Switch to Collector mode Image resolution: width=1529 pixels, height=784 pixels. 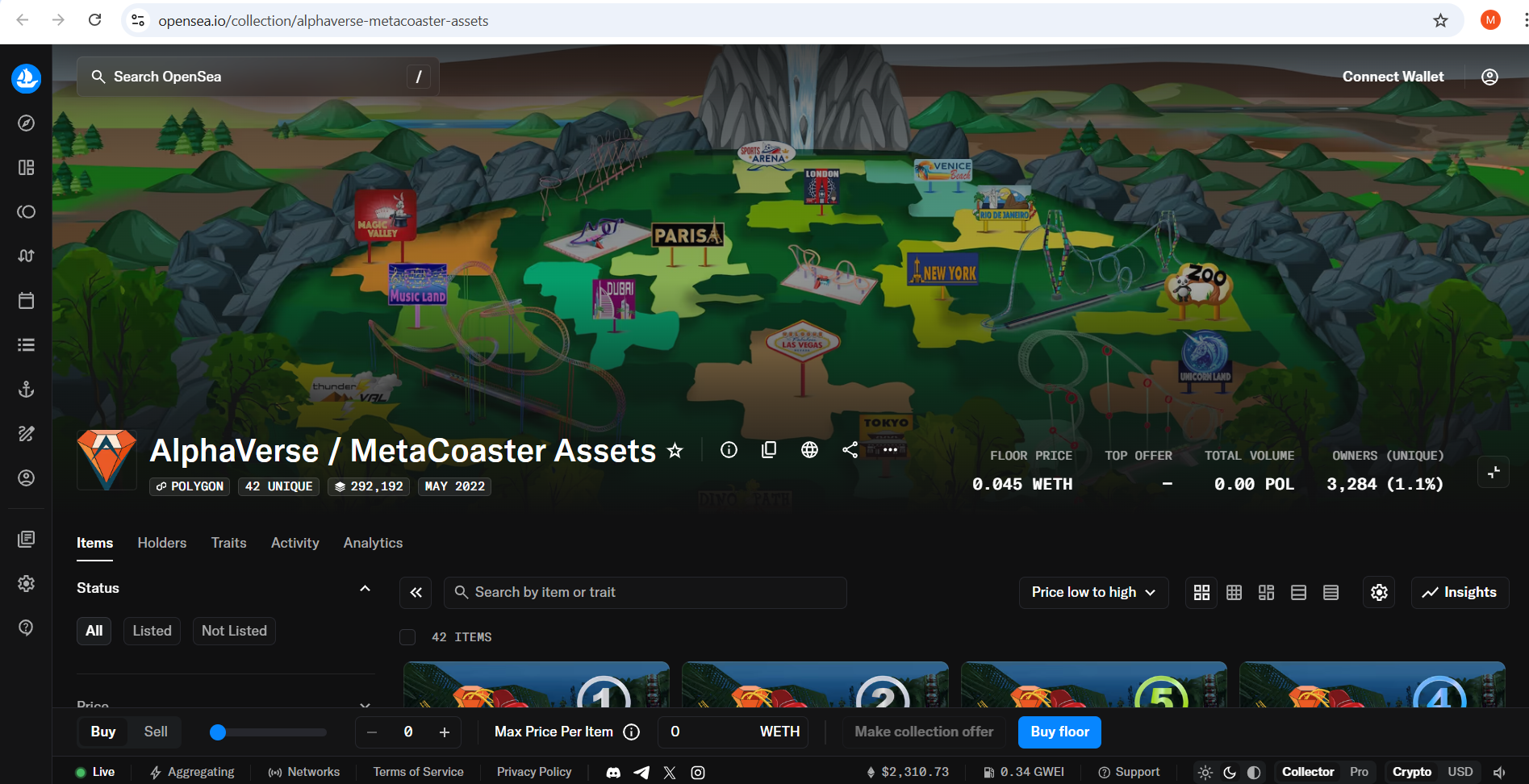click(x=1308, y=772)
